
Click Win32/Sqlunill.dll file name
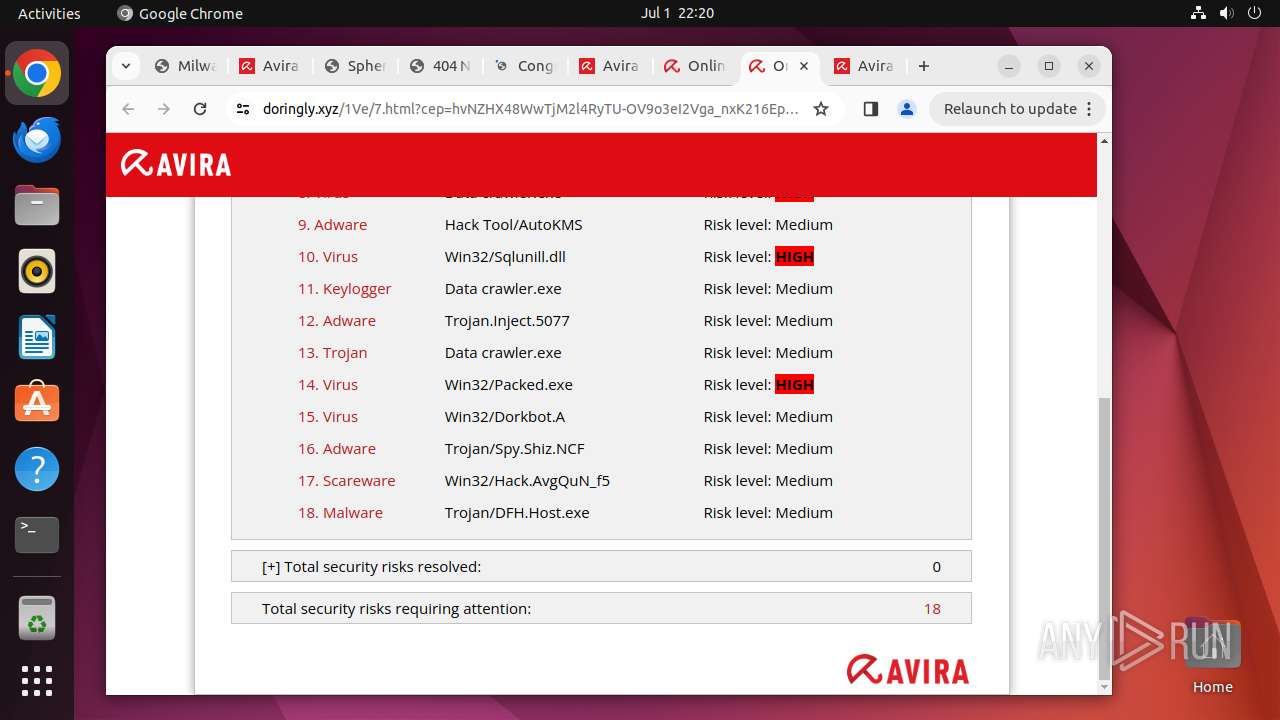505,256
